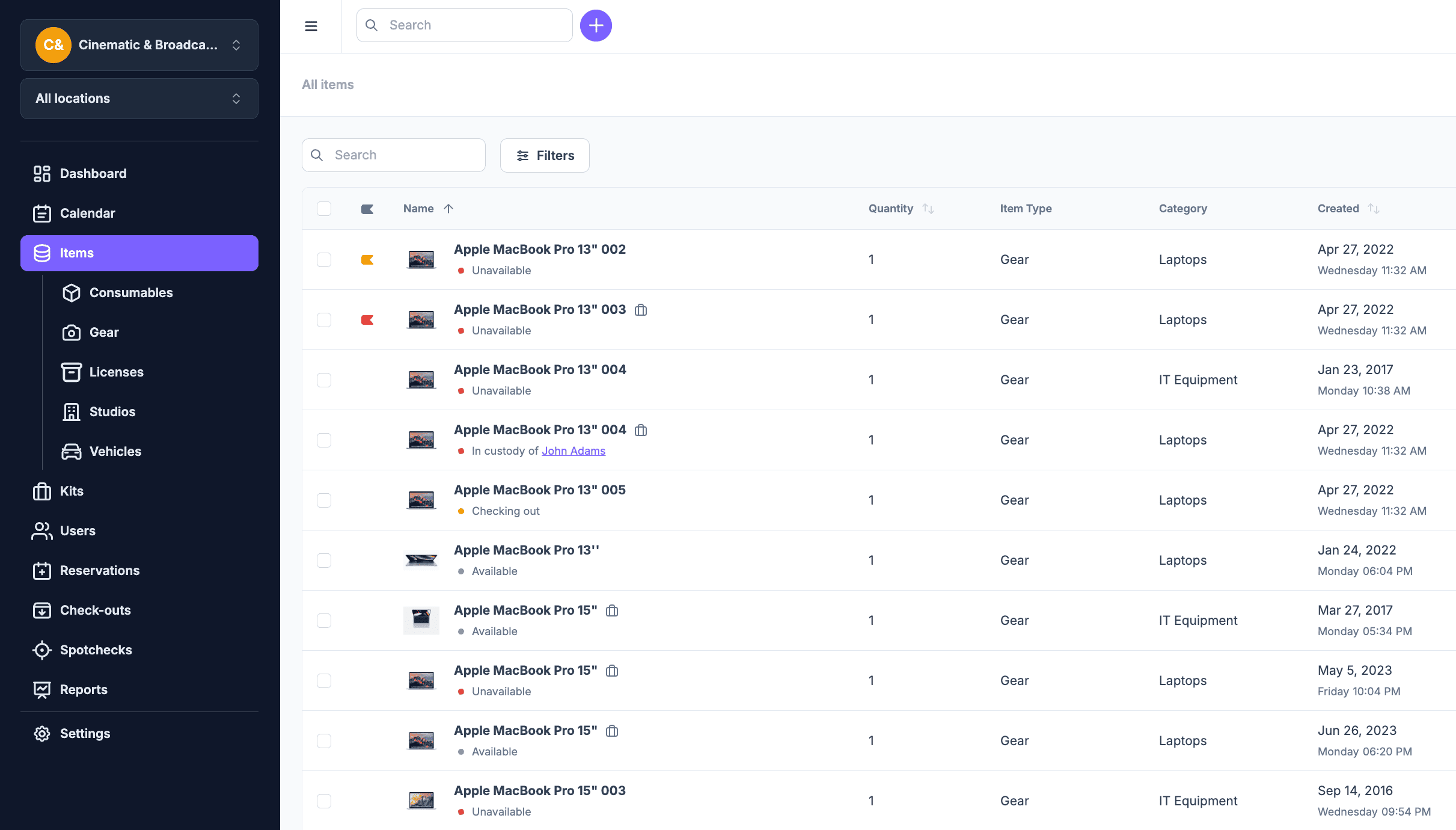Screen dimensions: 1456x830
Task: Open the Filters button
Action: pyautogui.click(x=545, y=156)
